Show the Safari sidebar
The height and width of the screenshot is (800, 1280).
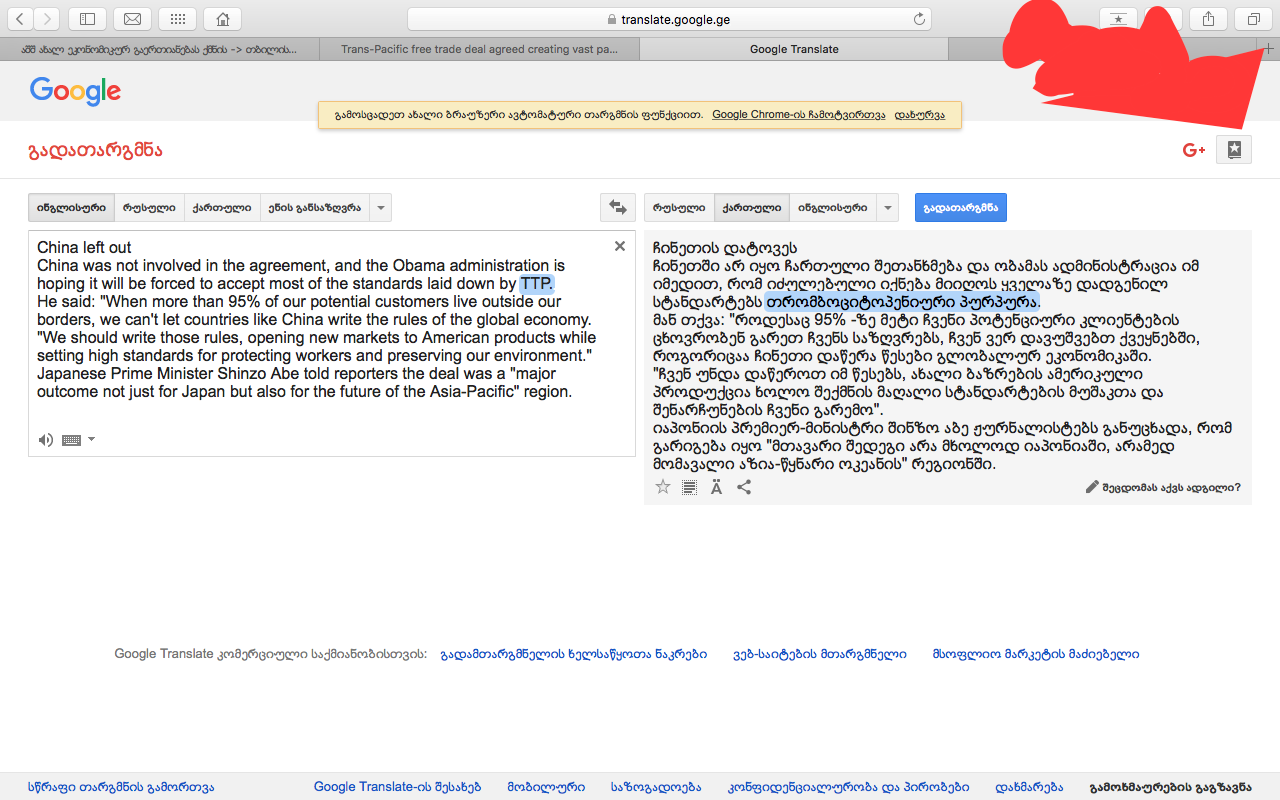pyautogui.click(x=87, y=18)
